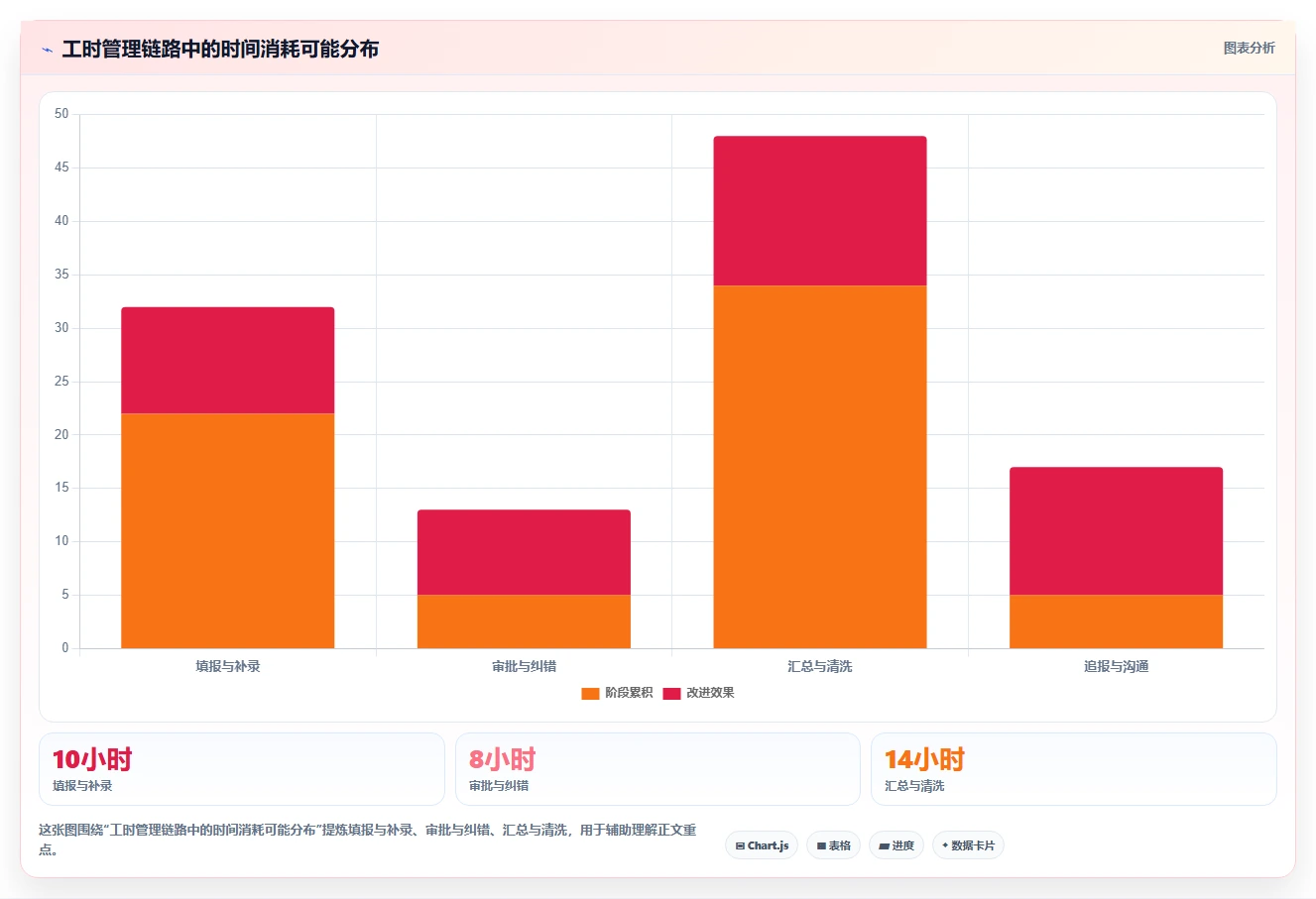Toggle the 阶段累积 legend orange swatch
Screen dimensions: 1316x899
(x=590, y=693)
